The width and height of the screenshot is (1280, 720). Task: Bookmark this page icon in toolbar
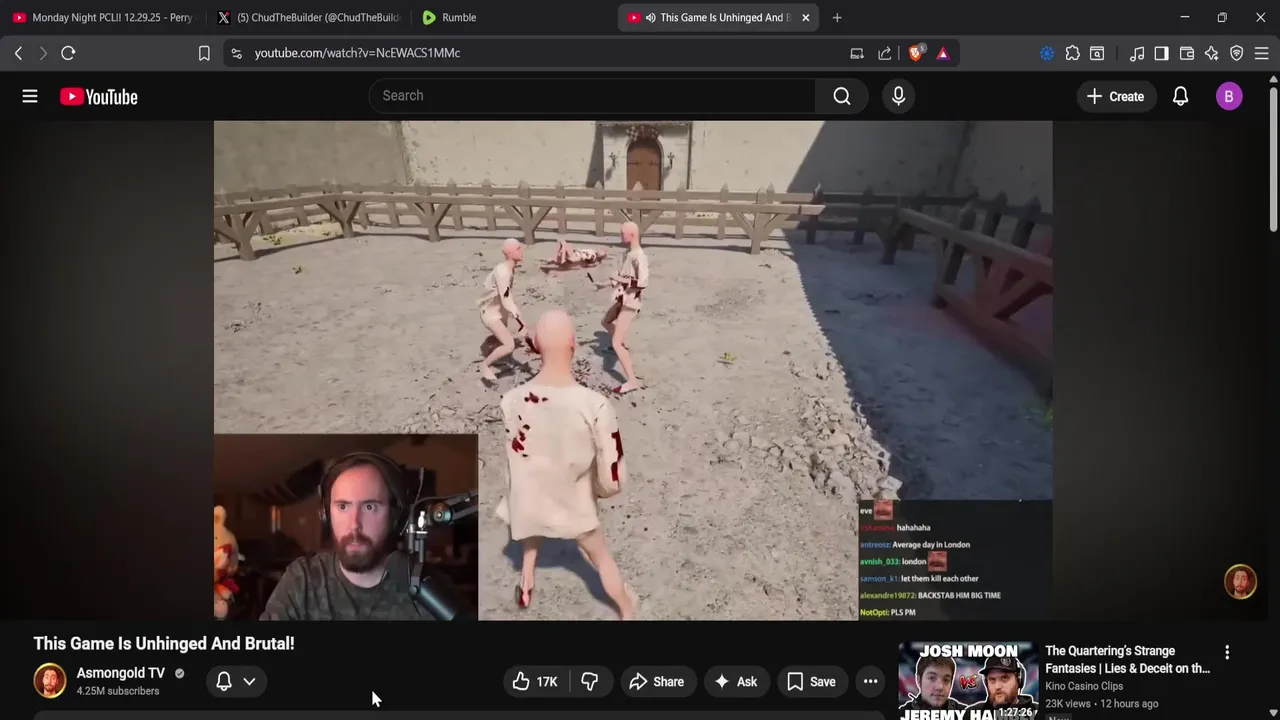pyautogui.click(x=204, y=53)
